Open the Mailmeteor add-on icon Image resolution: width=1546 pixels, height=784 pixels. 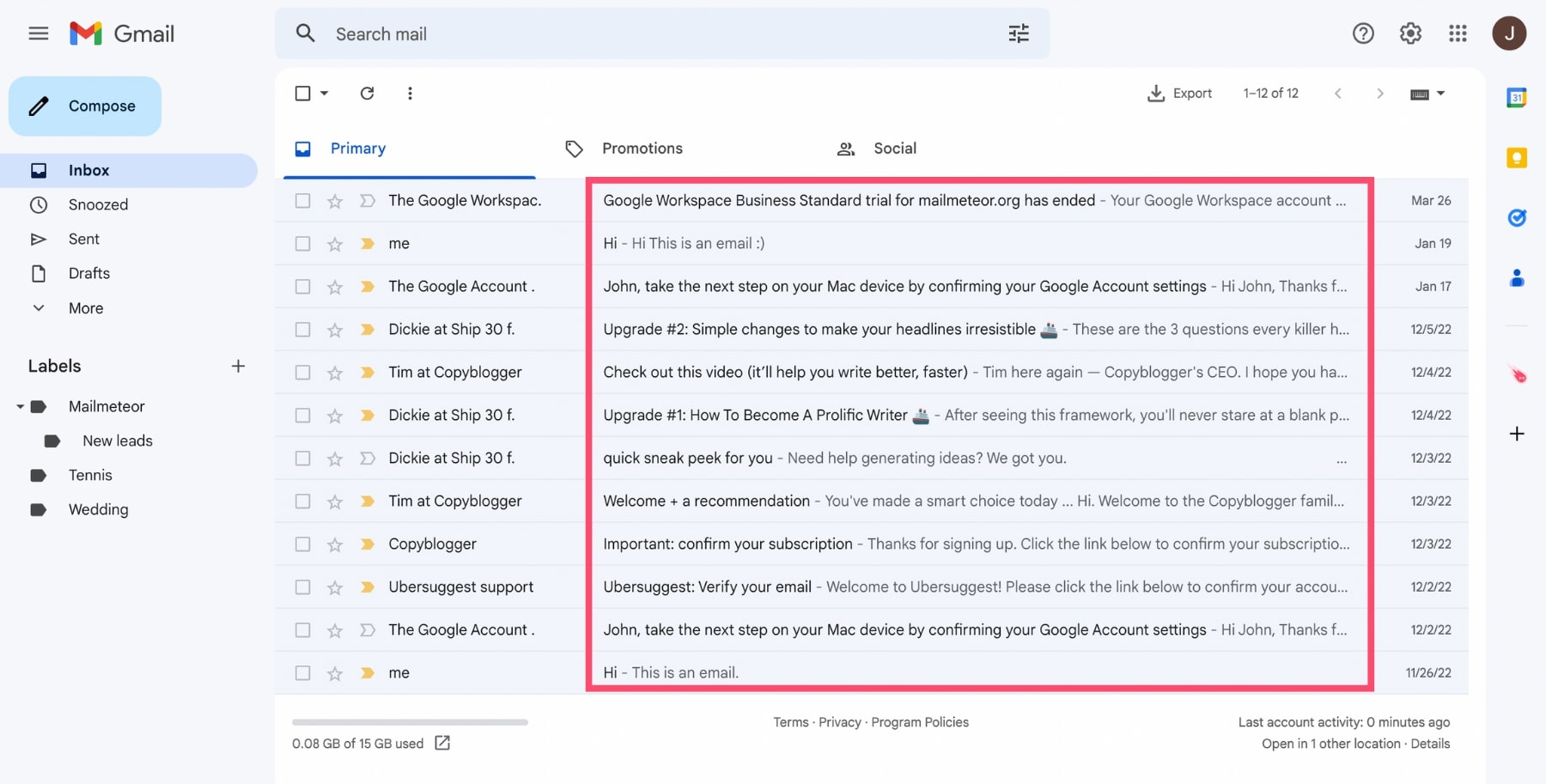click(x=1517, y=374)
